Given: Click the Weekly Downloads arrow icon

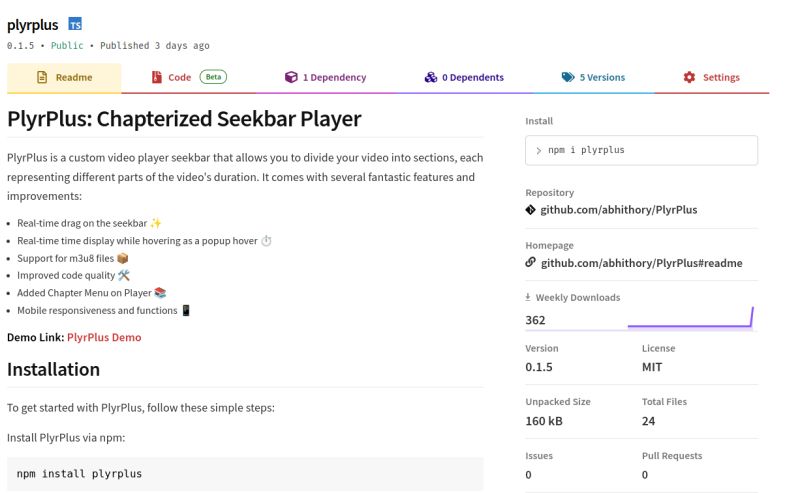Looking at the screenshot, I should 528,297.
